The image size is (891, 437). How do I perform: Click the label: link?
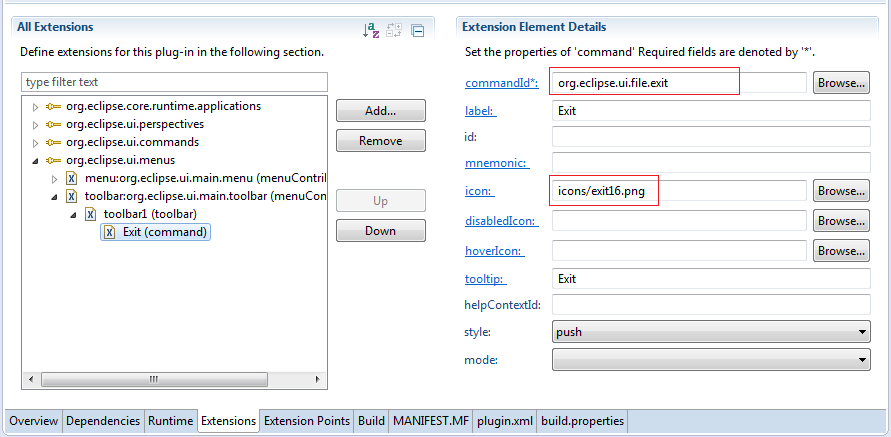click(481, 111)
